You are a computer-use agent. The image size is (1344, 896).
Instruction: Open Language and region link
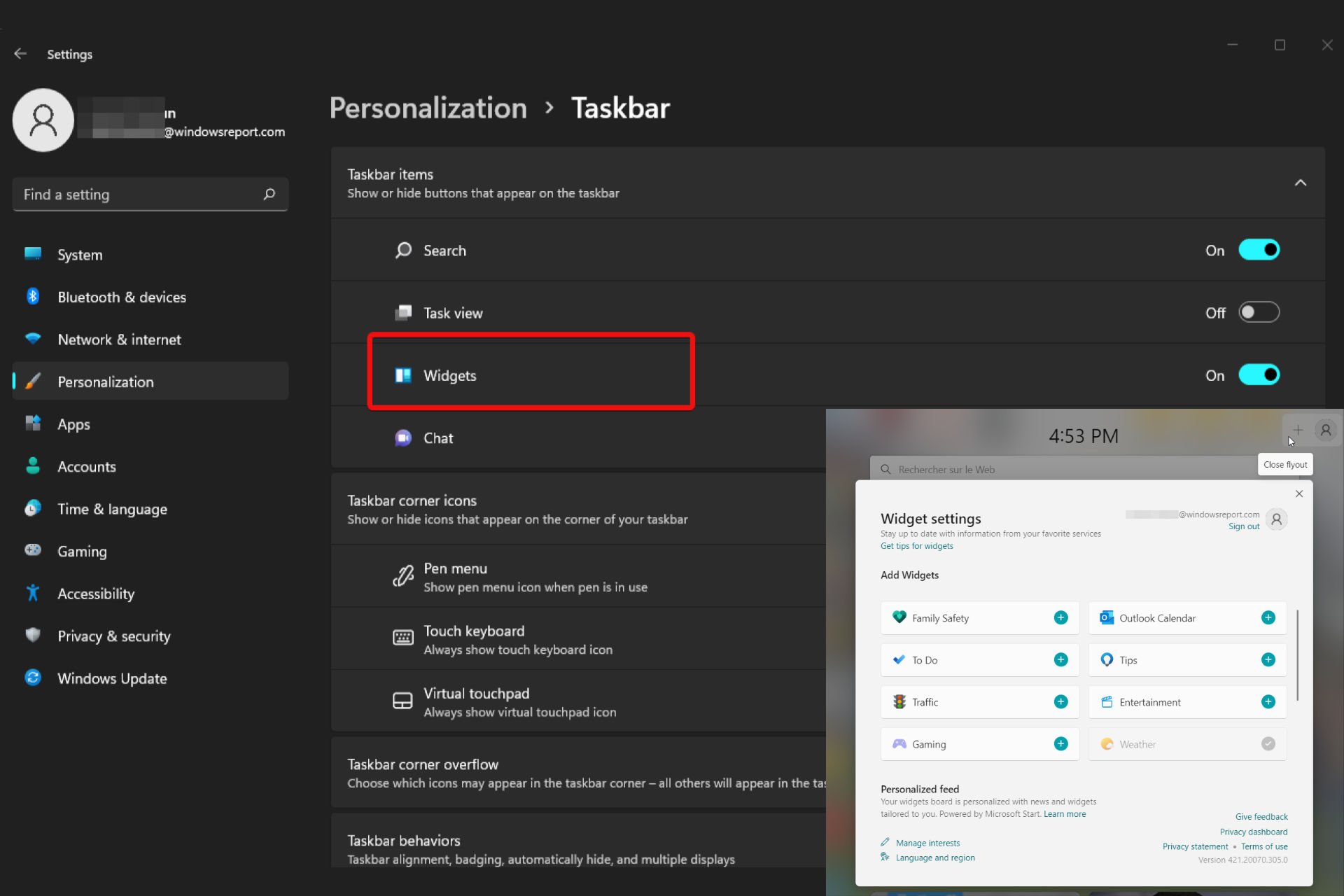[x=935, y=857]
